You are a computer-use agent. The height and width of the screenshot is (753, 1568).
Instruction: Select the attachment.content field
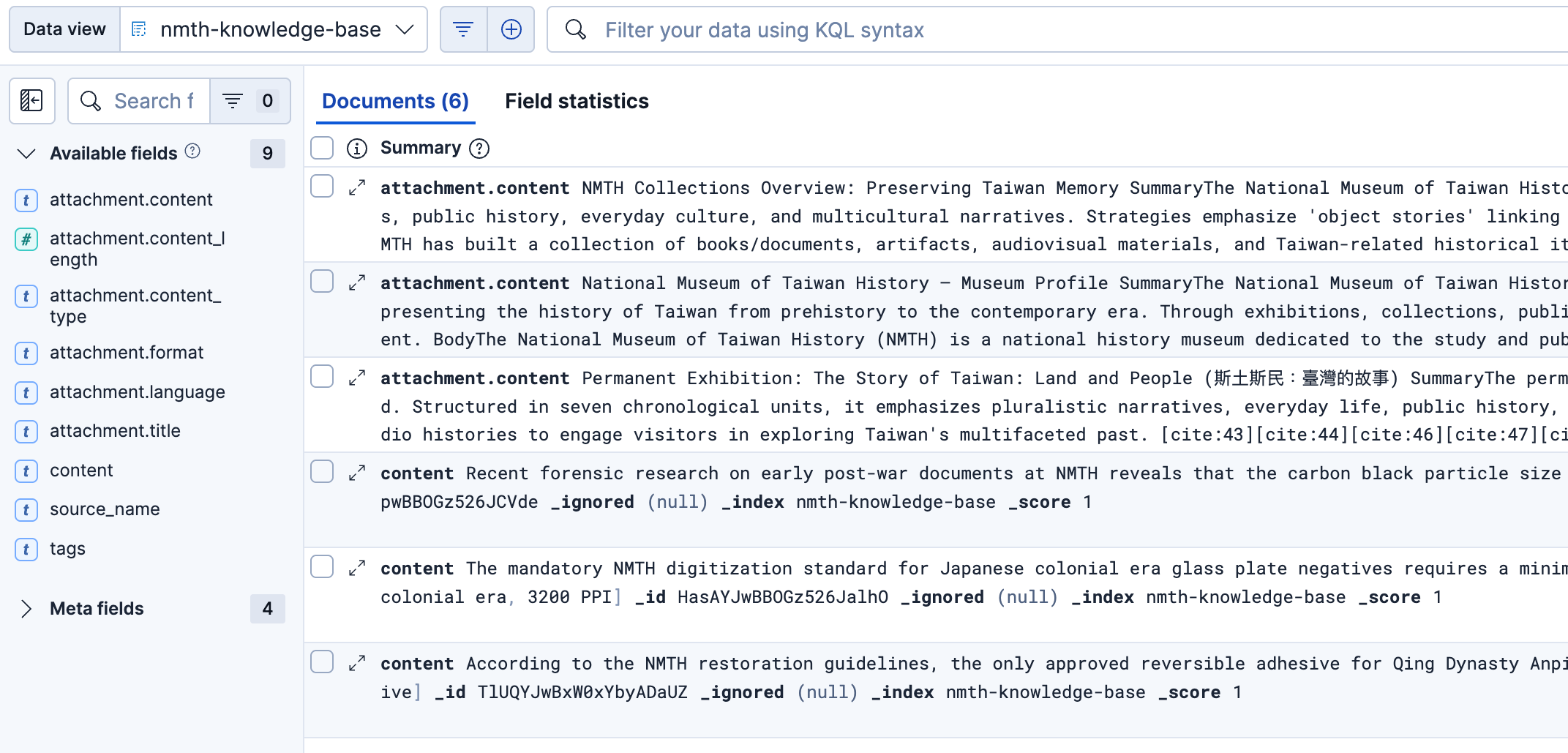pos(131,200)
